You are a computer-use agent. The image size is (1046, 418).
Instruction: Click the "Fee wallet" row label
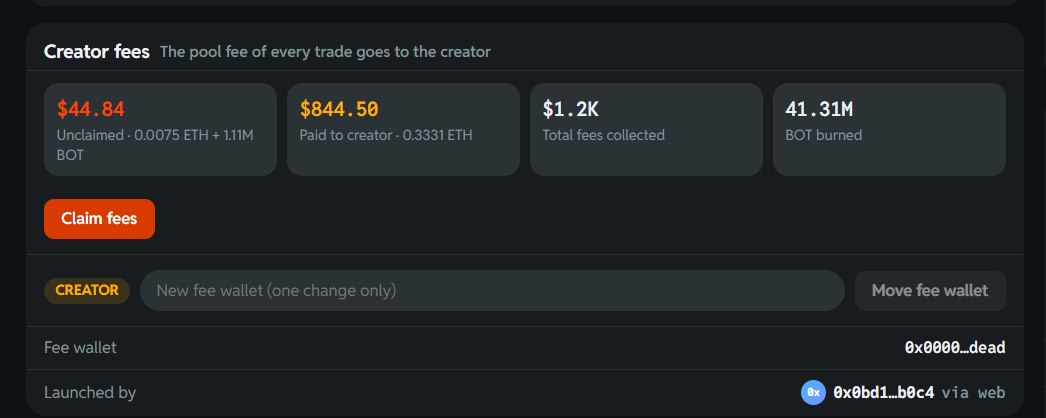[80, 347]
